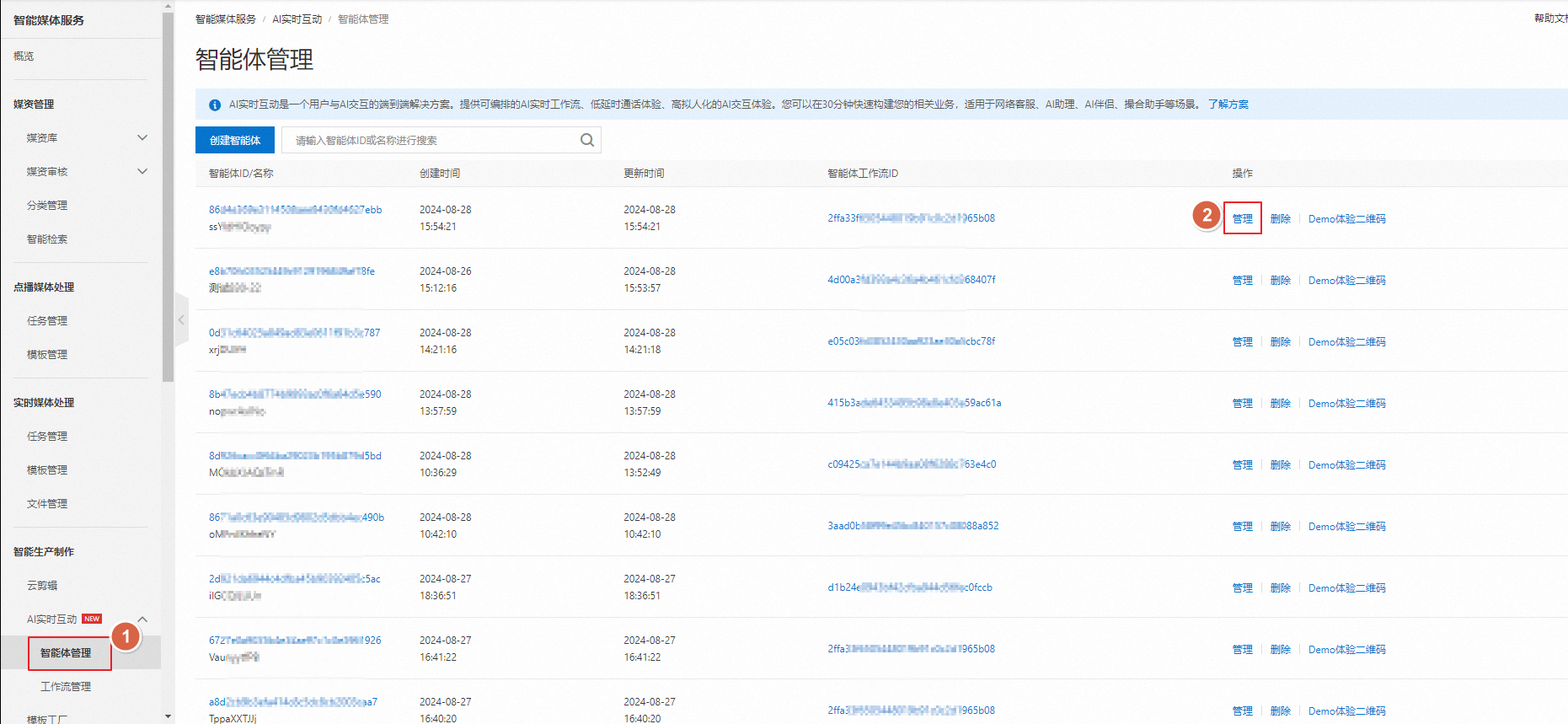Viewport: 1568px width, 724px height.
Task: Click the info icon in the blue banner
Action: click(215, 105)
